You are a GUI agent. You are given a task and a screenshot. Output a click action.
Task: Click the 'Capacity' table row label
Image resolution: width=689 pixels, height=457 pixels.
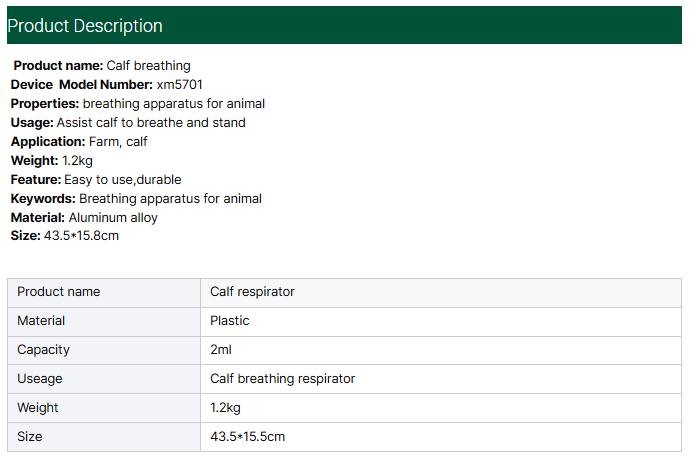click(x=42, y=350)
